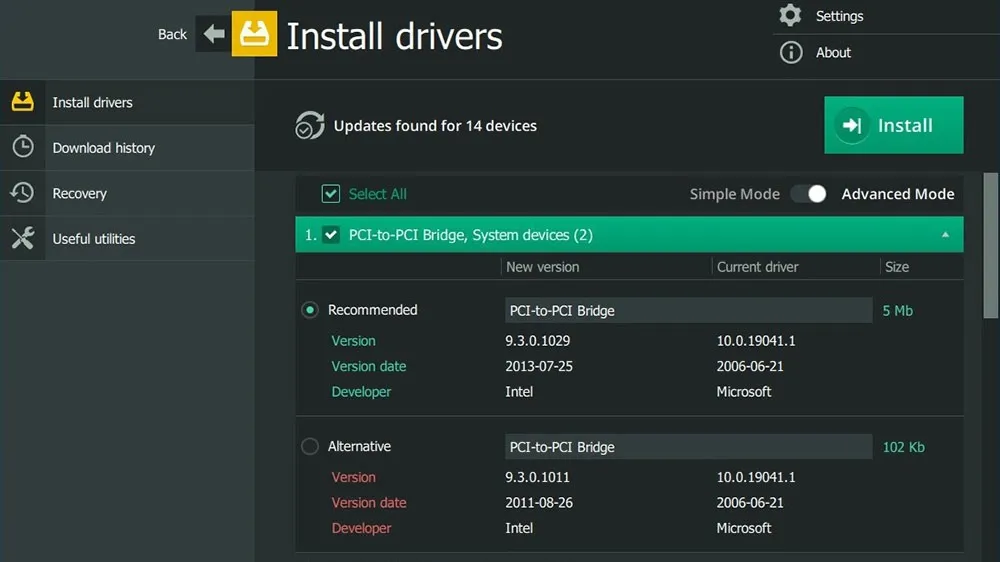Click the Recommended label text
1000x562 pixels.
372,310
